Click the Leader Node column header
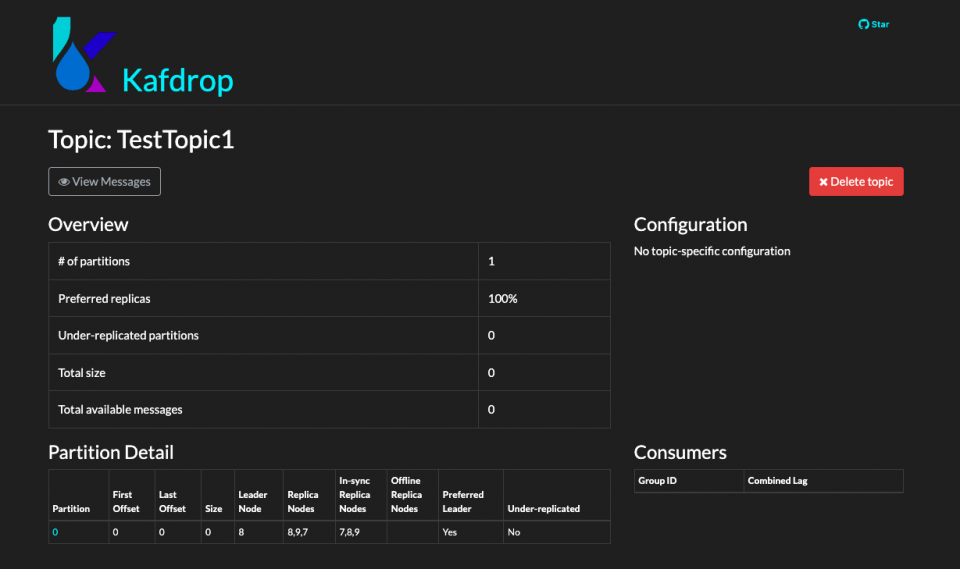Screen dimensions: 960x569 (x=252, y=501)
